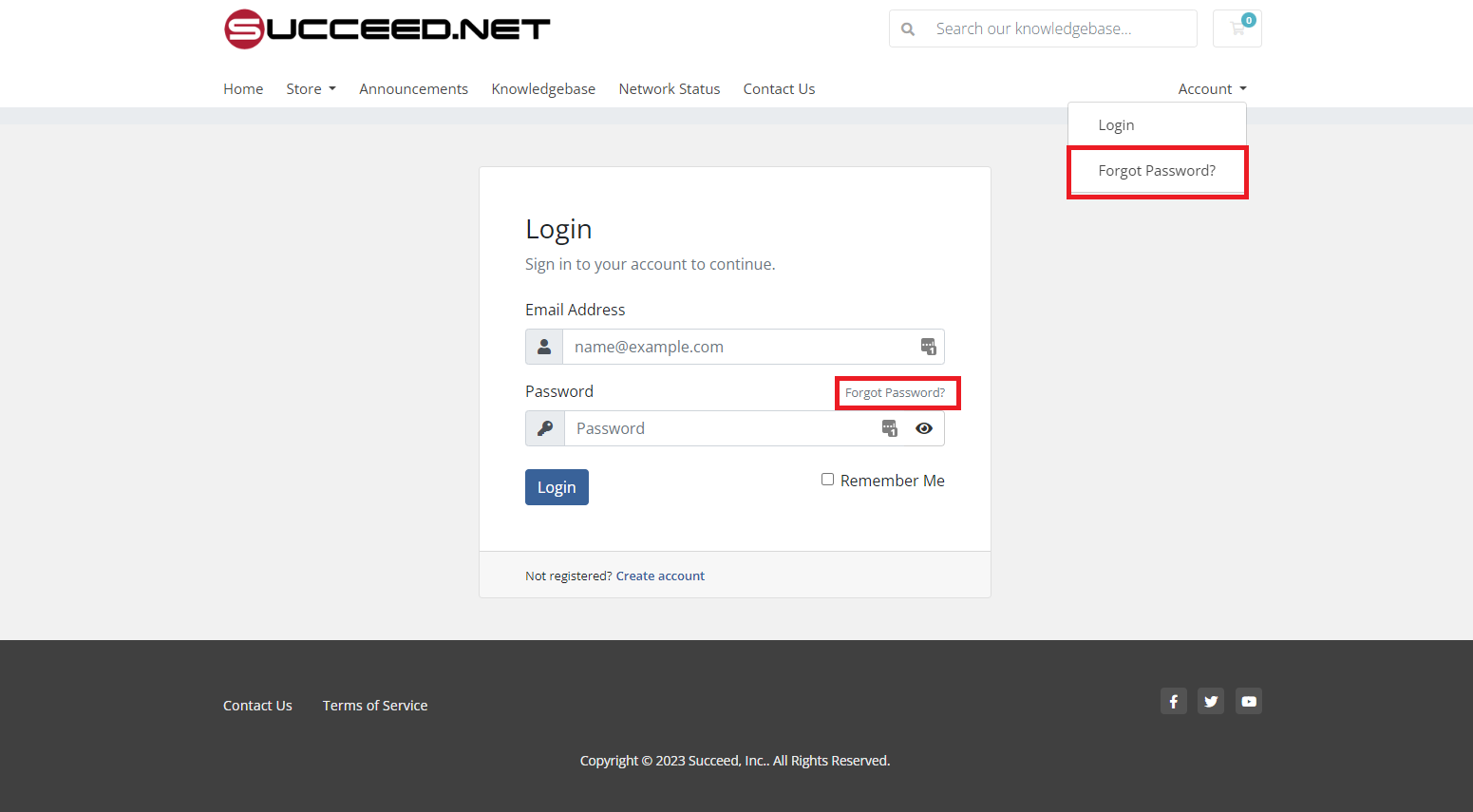Open Forgot Password? next to the password label
The width and height of the screenshot is (1473, 812).
click(x=896, y=392)
